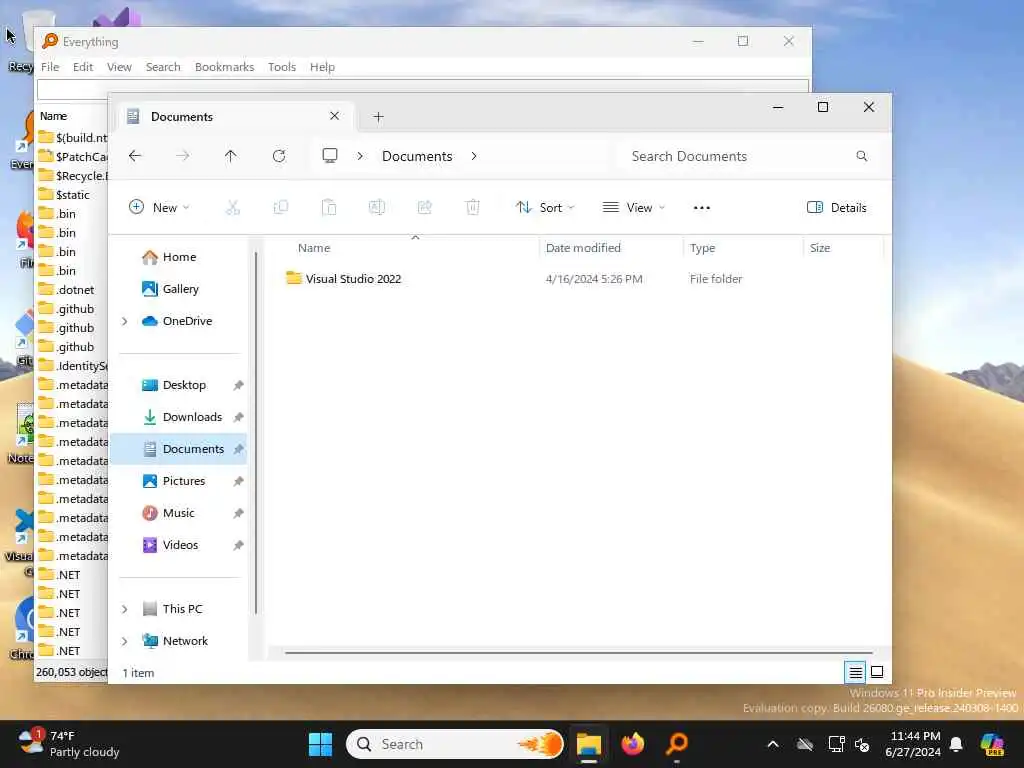The image size is (1024, 768).
Task: Open the notification bell in system tray
Action: pos(957,744)
